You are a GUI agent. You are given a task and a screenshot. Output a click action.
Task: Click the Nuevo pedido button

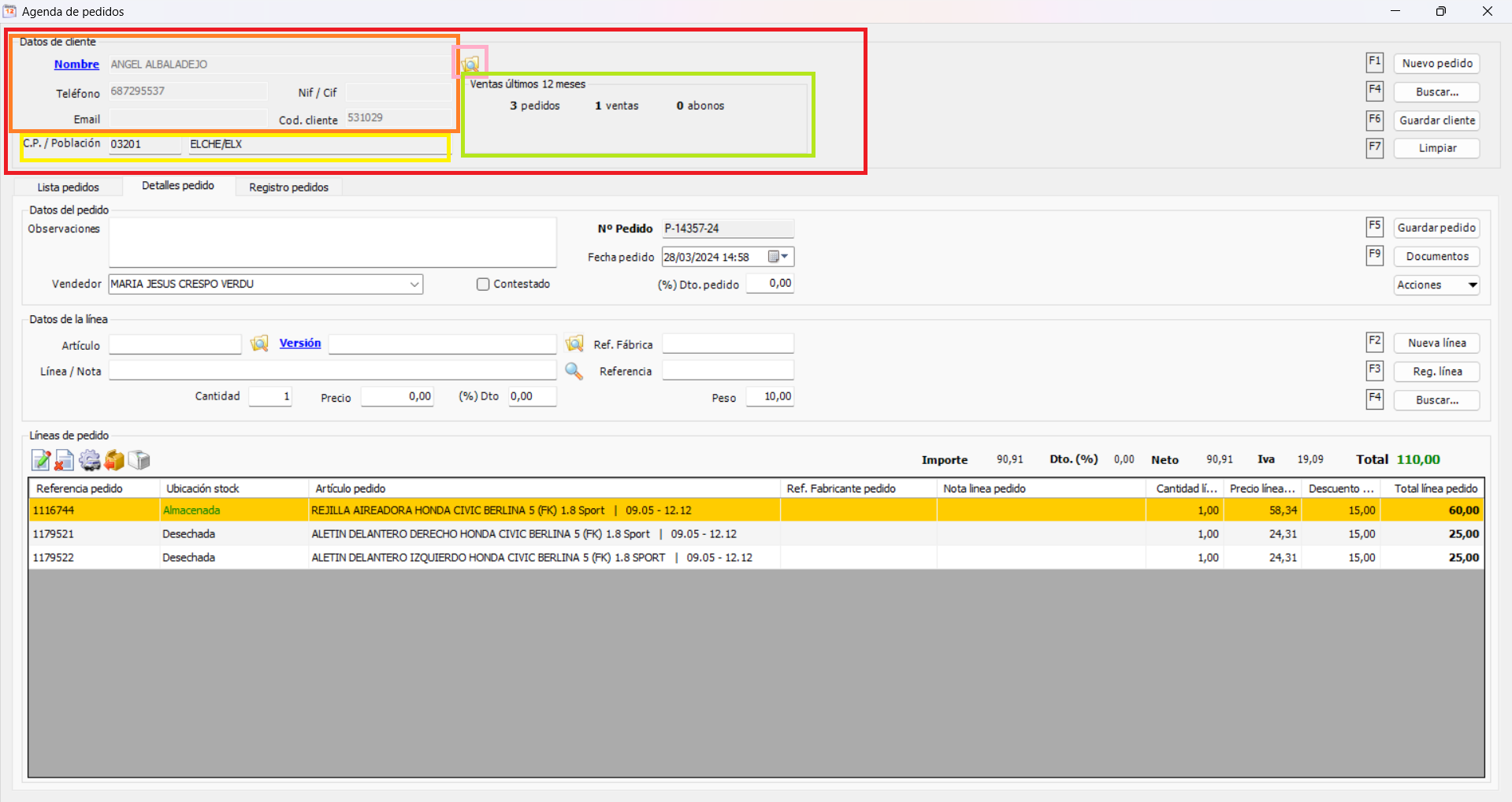1436,64
